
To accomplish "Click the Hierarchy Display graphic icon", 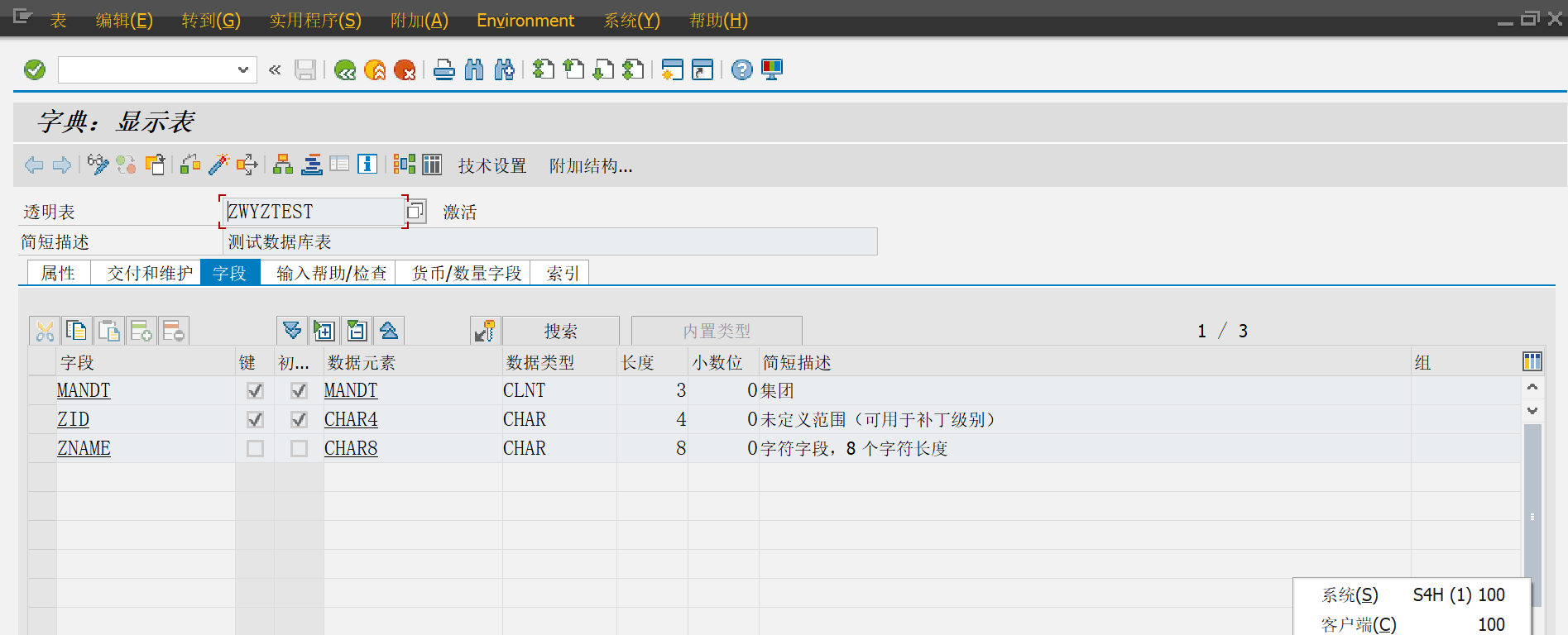I will tap(404, 165).
